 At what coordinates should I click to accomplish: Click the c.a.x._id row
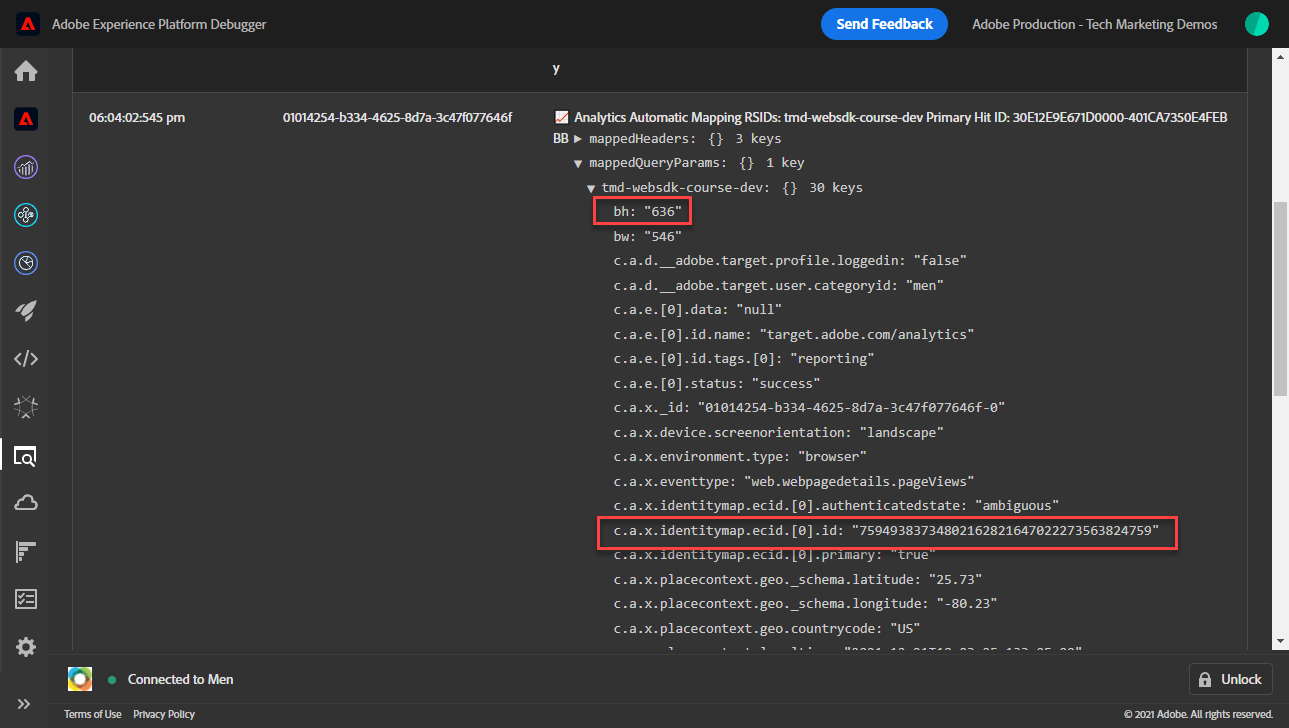(809, 408)
